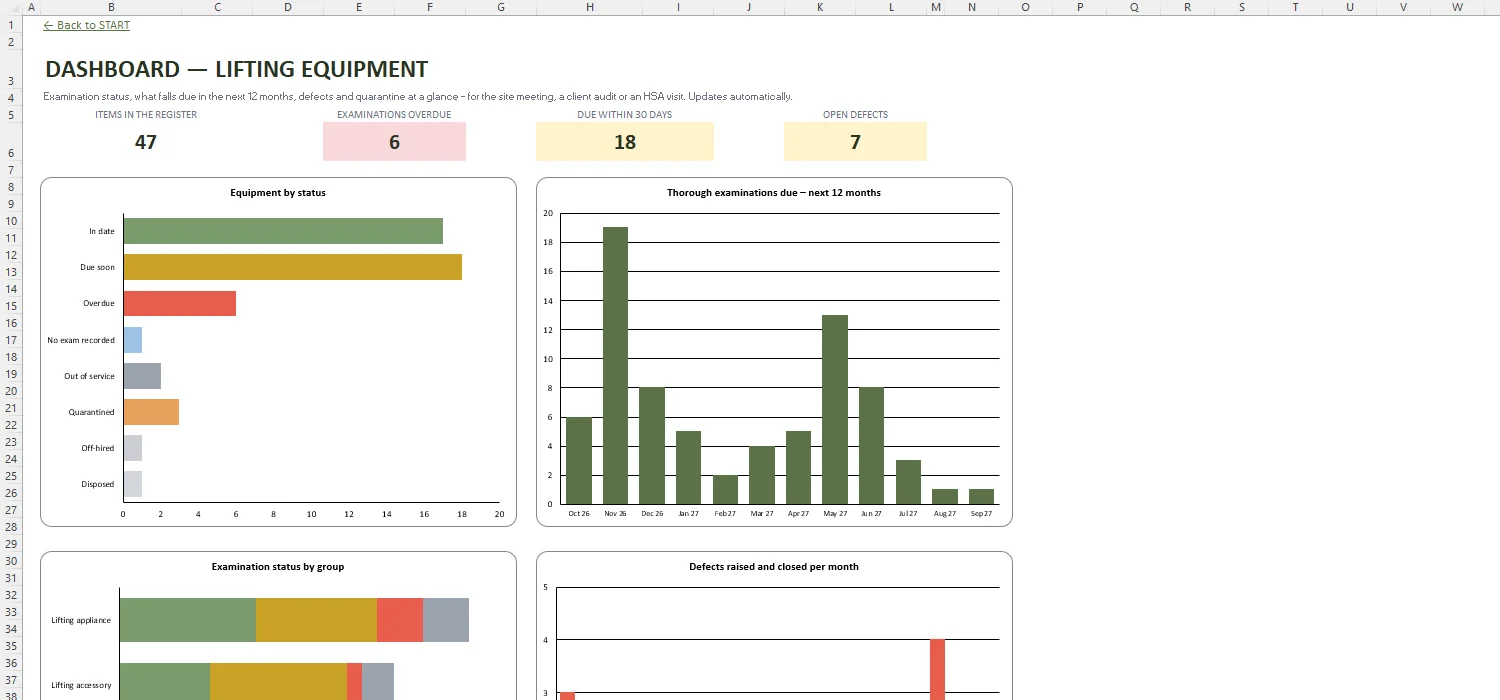Select column E header
1500x700 pixels.
[359, 7]
